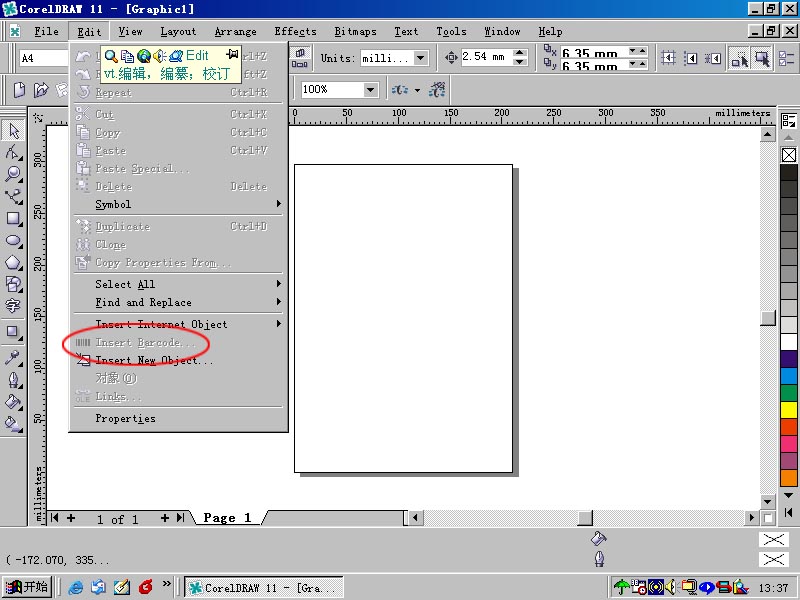Select the Shape tool
The width and height of the screenshot is (800, 600).
13,152
